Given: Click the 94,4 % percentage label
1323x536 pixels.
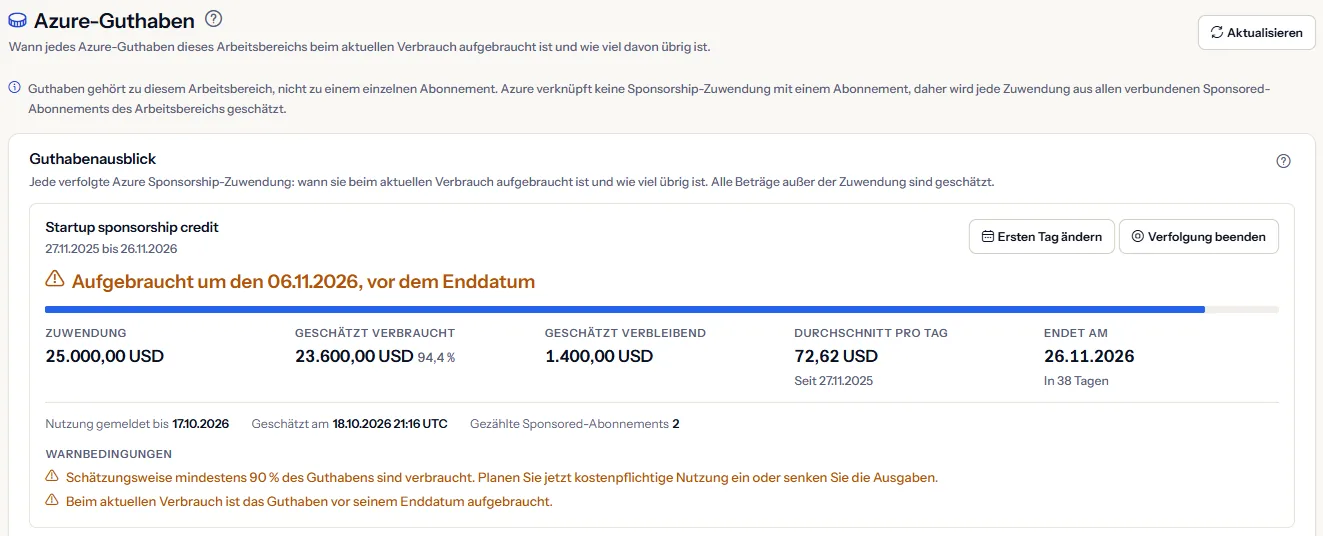Looking at the screenshot, I should pos(436,357).
